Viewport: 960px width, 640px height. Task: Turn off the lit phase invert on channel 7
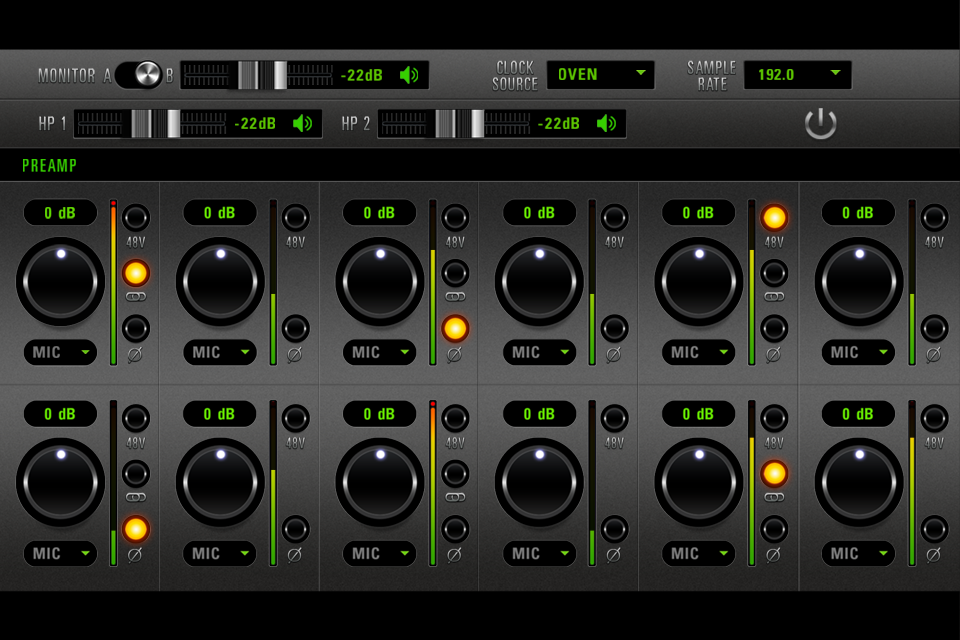(x=136, y=529)
